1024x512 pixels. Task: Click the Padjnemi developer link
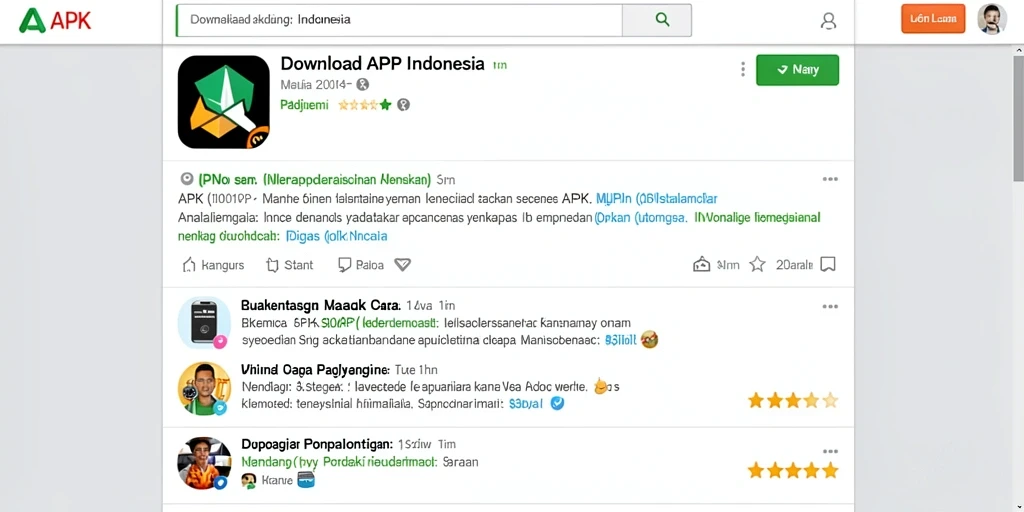[x=304, y=104]
